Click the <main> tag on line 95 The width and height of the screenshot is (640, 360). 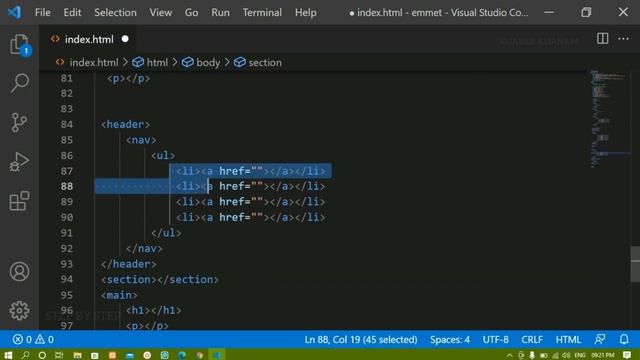pos(119,295)
